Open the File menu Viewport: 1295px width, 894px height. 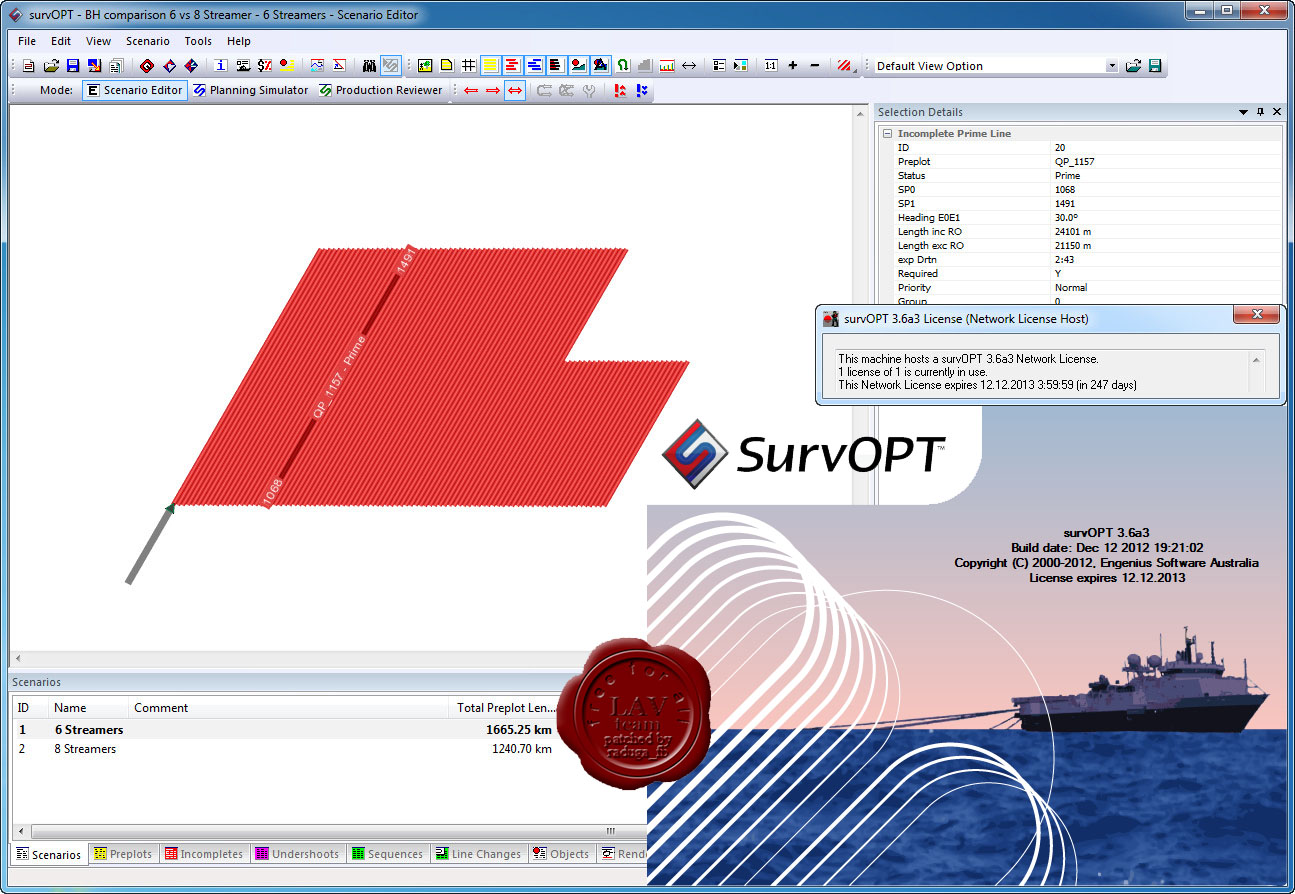coord(27,41)
